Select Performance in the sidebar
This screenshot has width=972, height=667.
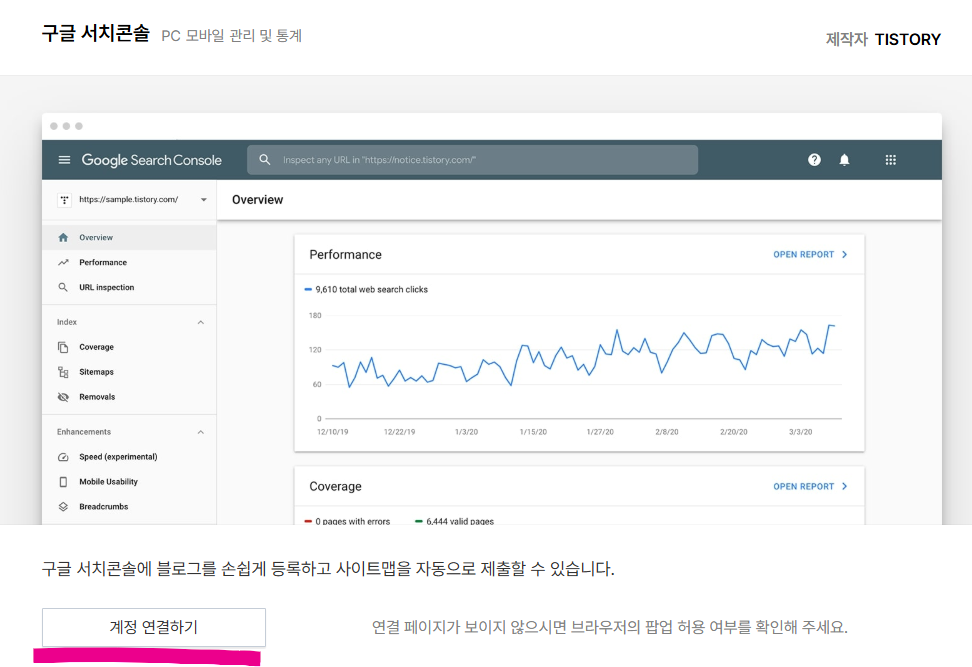coord(129,262)
